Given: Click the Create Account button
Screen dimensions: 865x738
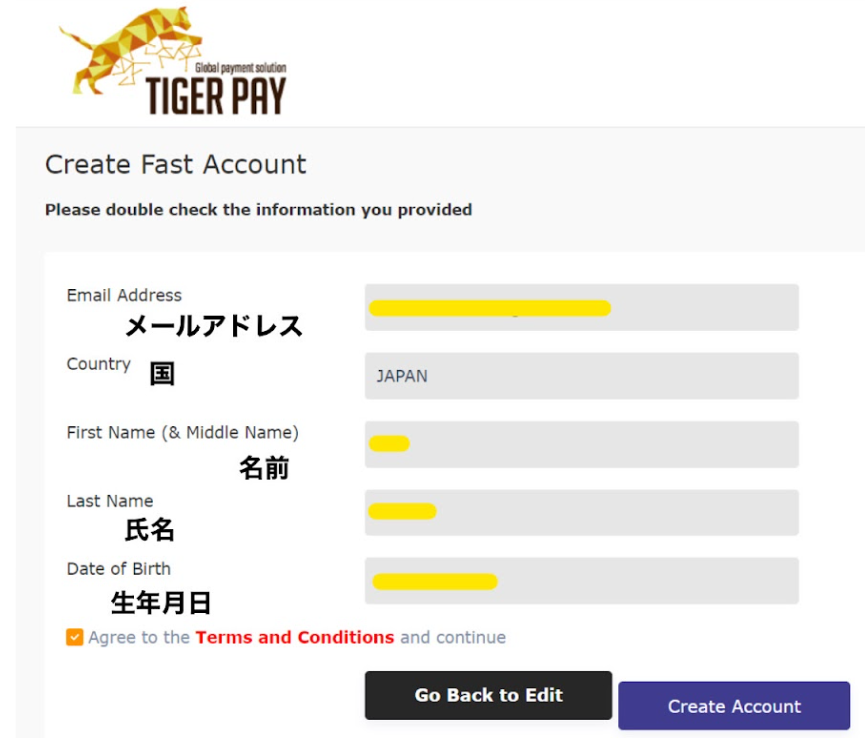Looking at the screenshot, I should point(734,706).
